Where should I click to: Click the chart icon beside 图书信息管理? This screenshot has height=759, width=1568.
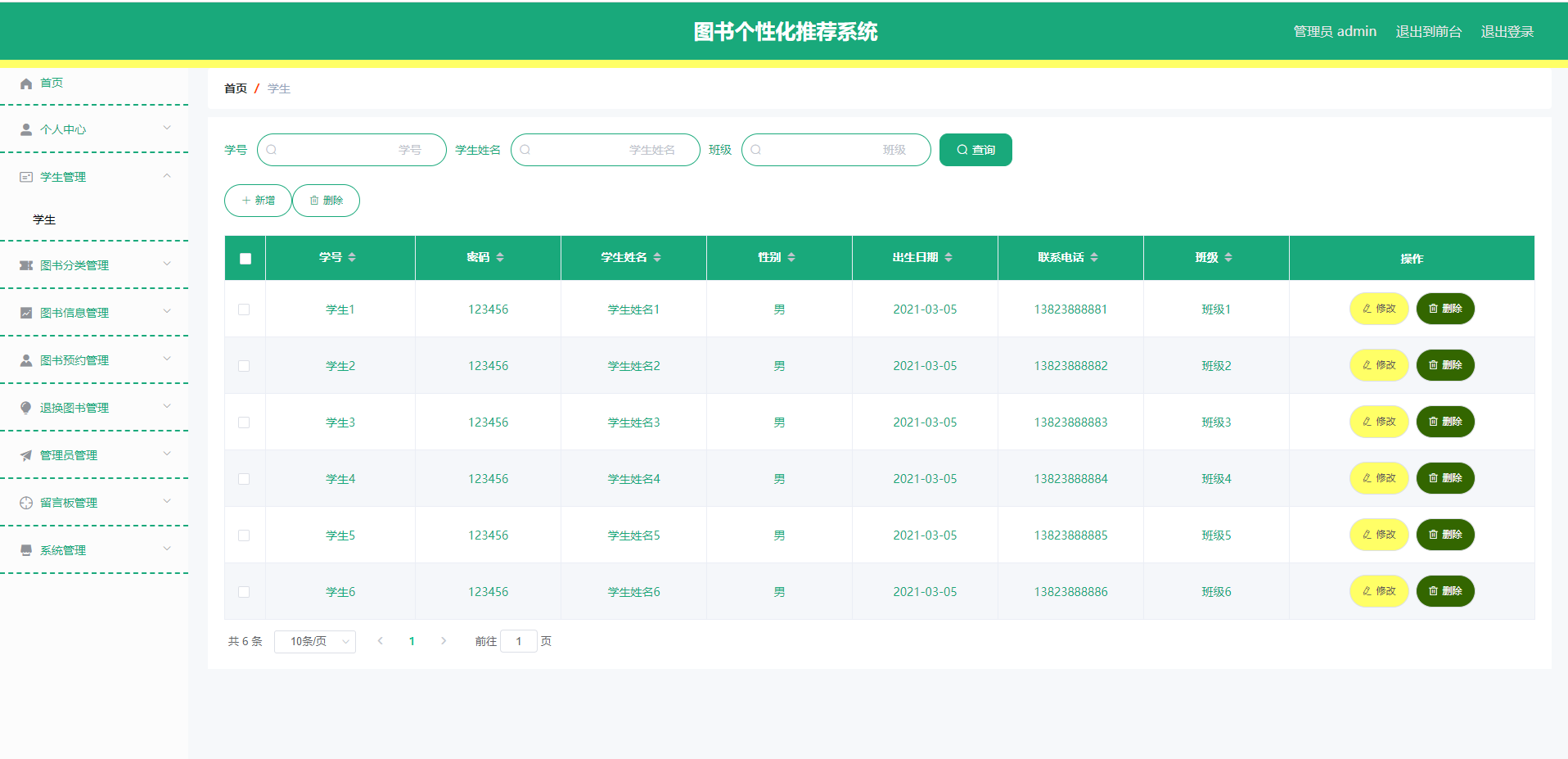26,313
